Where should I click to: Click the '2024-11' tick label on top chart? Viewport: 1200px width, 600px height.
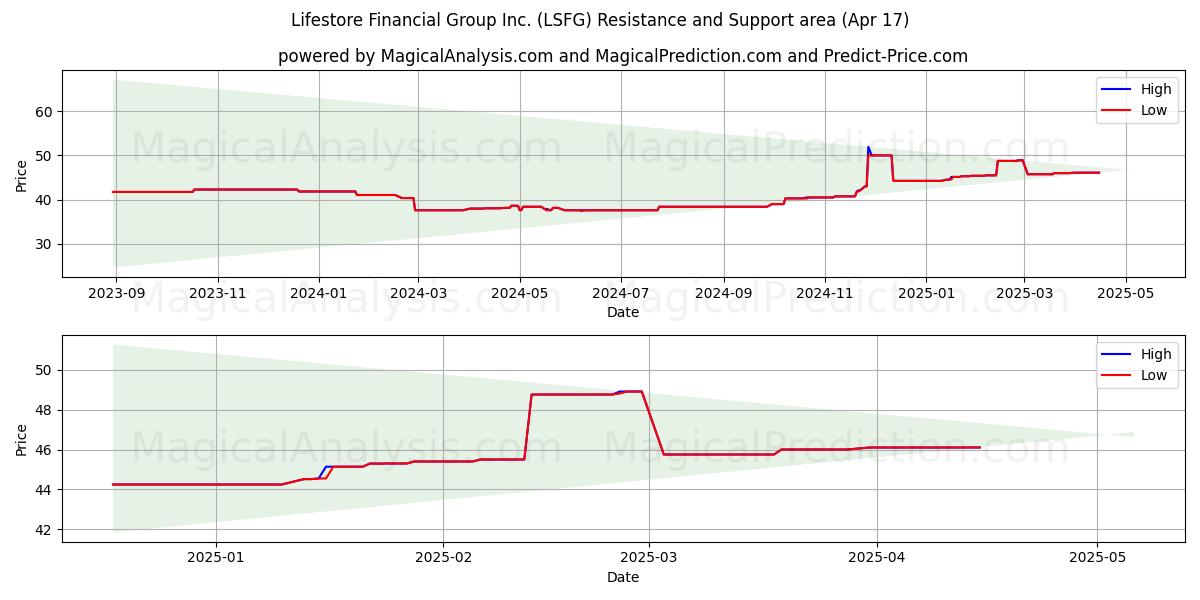point(825,295)
